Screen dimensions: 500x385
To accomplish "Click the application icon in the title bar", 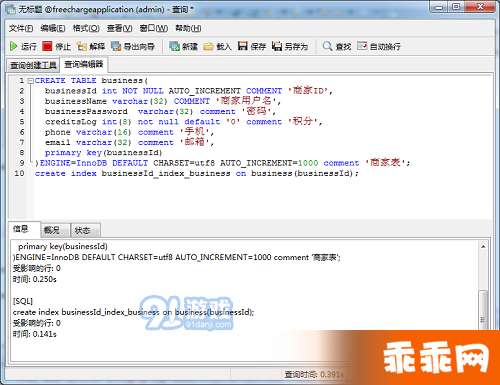I will click(x=11, y=9).
